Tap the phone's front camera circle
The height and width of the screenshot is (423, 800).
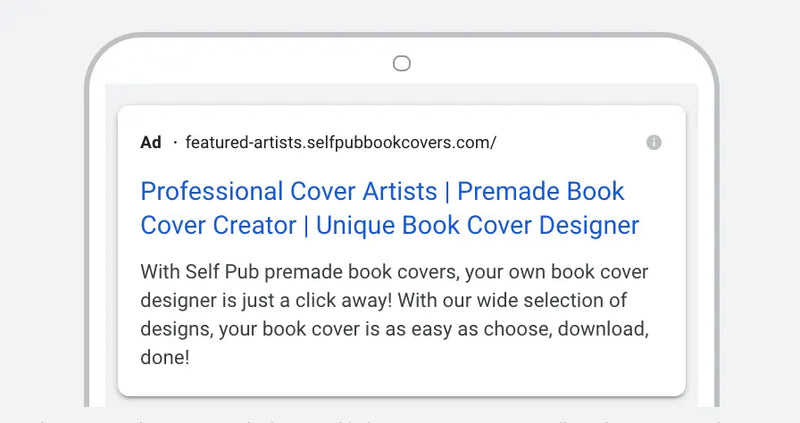coord(401,64)
